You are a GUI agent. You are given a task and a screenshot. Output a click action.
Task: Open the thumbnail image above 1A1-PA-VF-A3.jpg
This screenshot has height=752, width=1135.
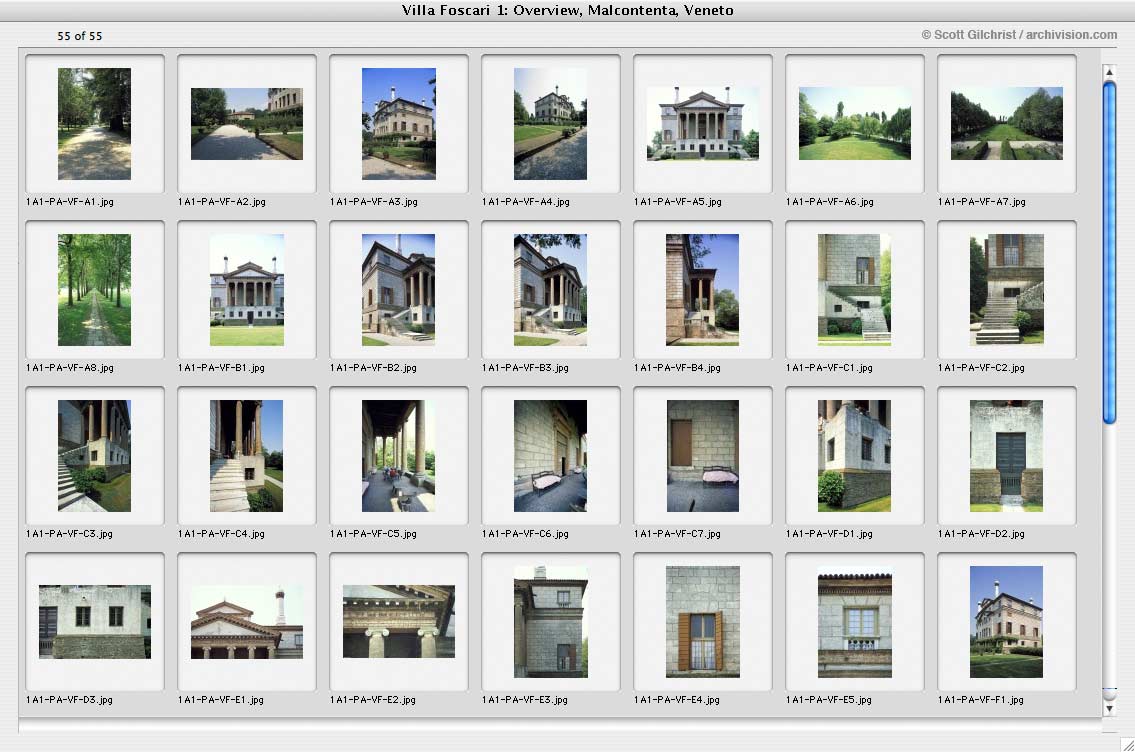pyautogui.click(x=399, y=124)
